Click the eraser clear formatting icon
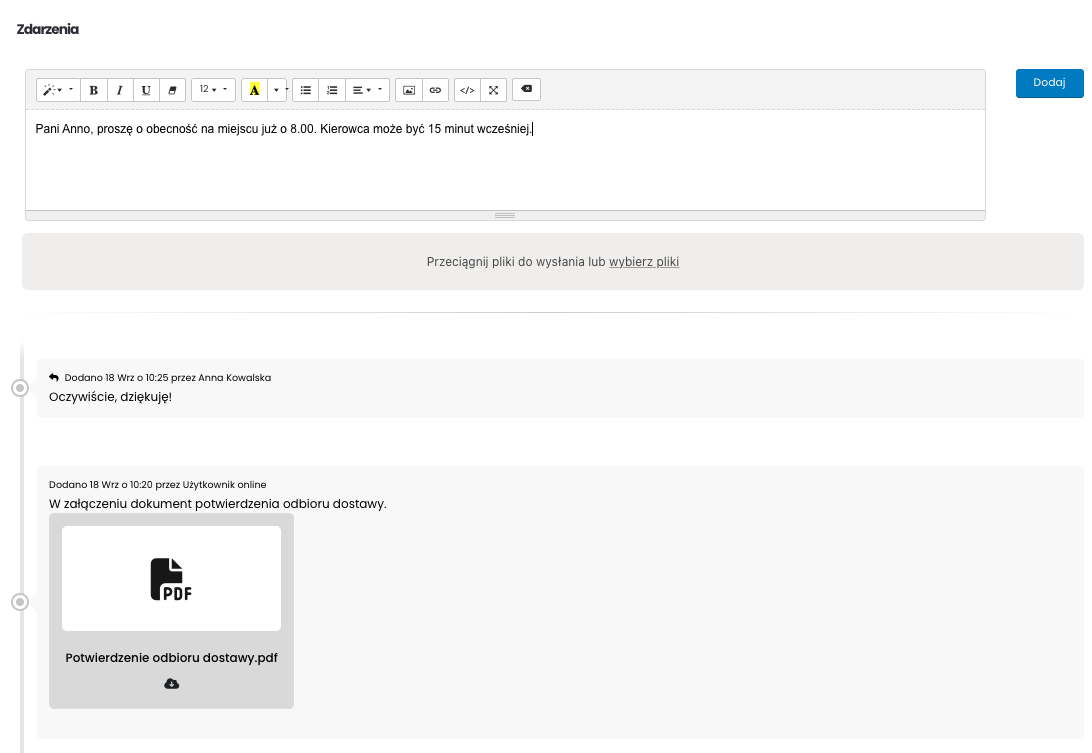Image resolution: width=1092 pixels, height=753 pixels. [172, 90]
